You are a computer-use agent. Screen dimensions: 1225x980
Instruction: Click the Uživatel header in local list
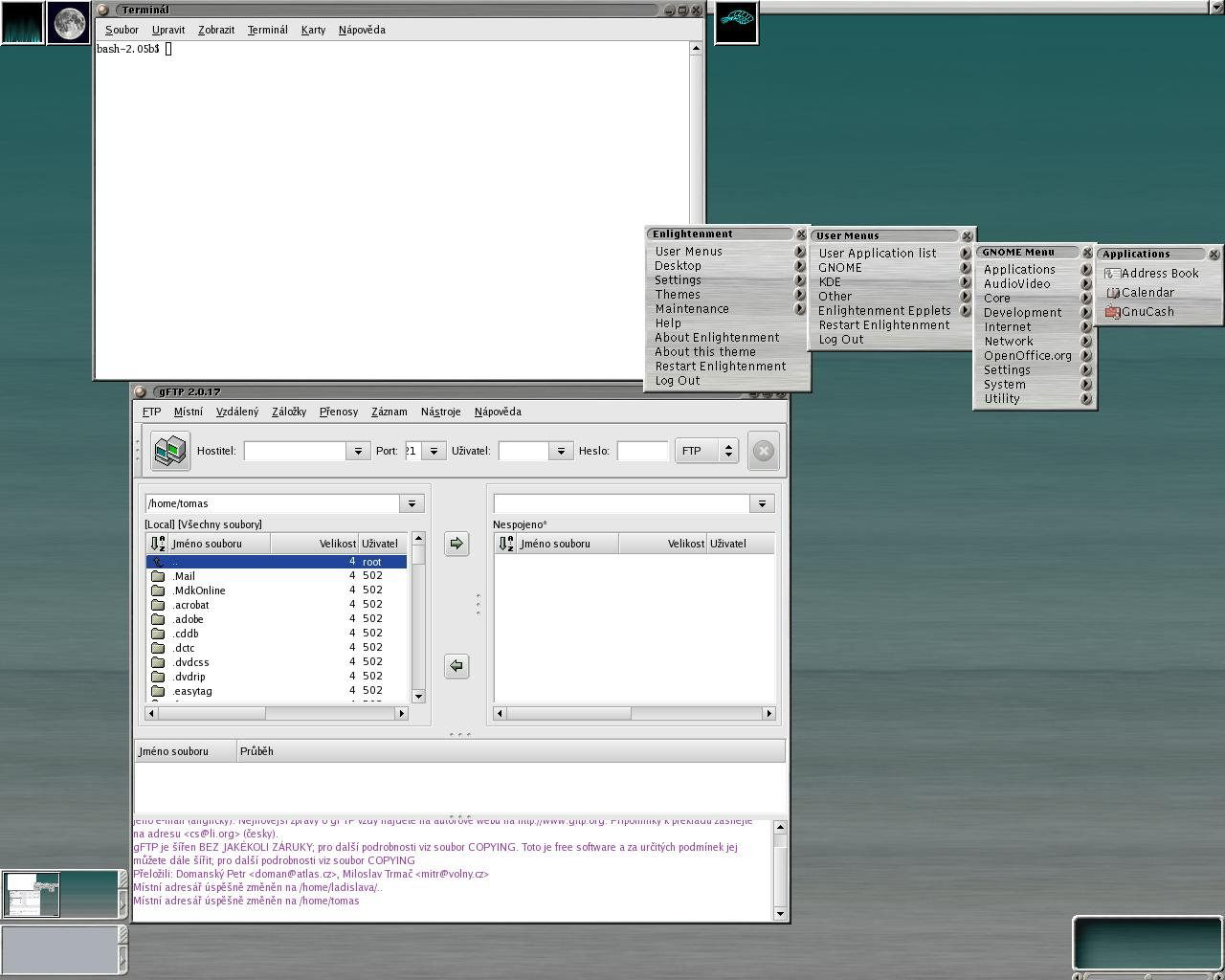[x=383, y=544]
